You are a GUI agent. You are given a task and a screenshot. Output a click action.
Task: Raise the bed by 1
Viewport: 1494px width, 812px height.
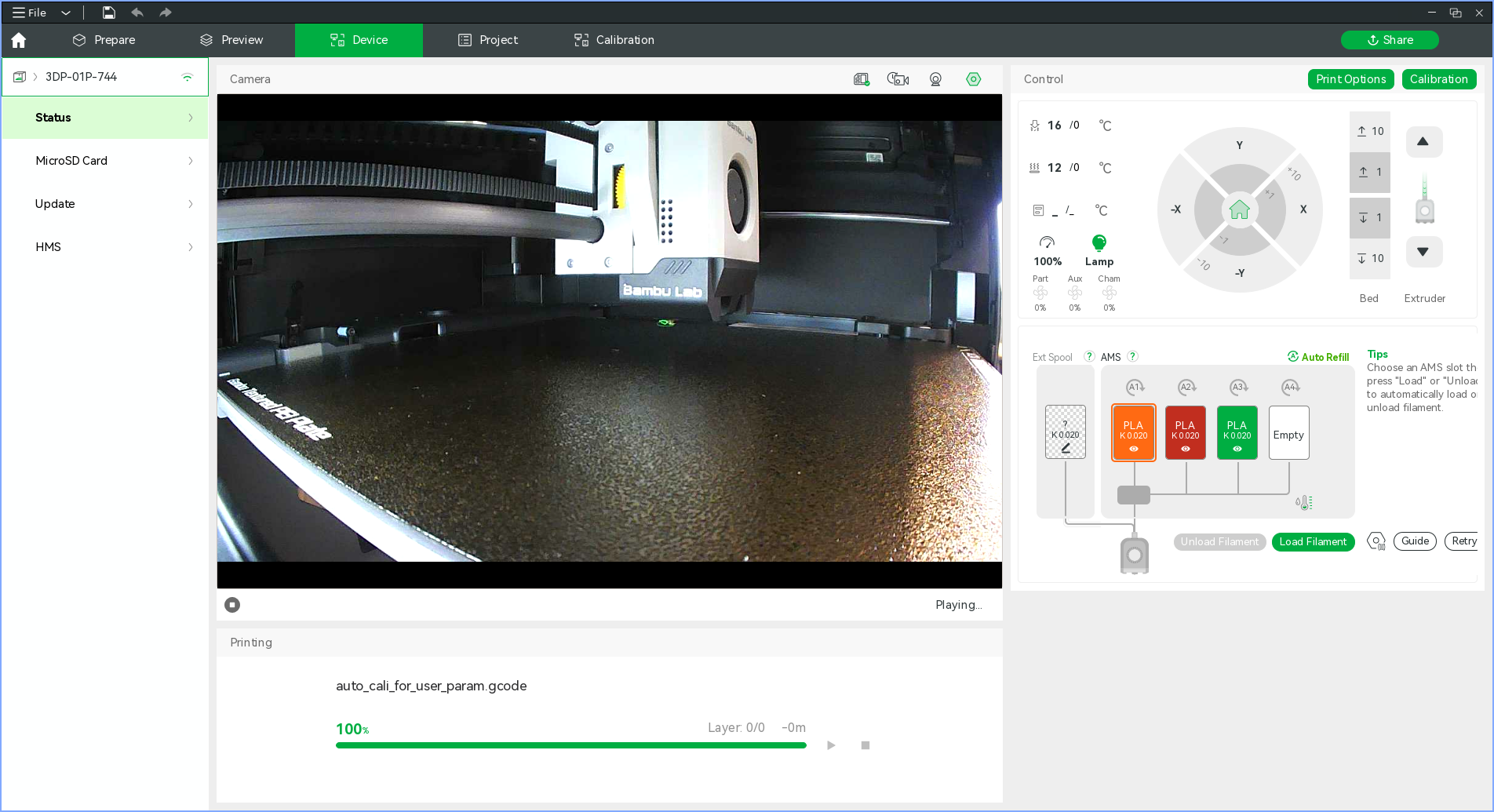click(1370, 173)
